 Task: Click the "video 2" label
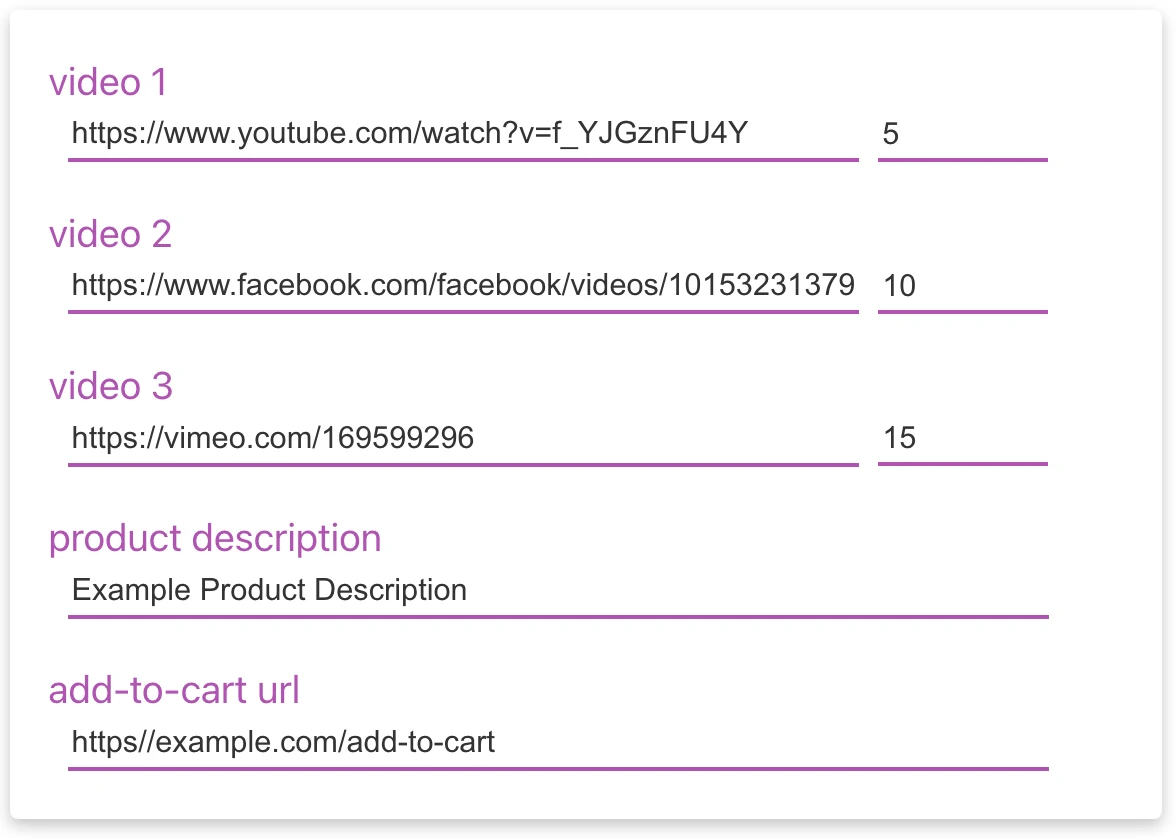pos(110,234)
